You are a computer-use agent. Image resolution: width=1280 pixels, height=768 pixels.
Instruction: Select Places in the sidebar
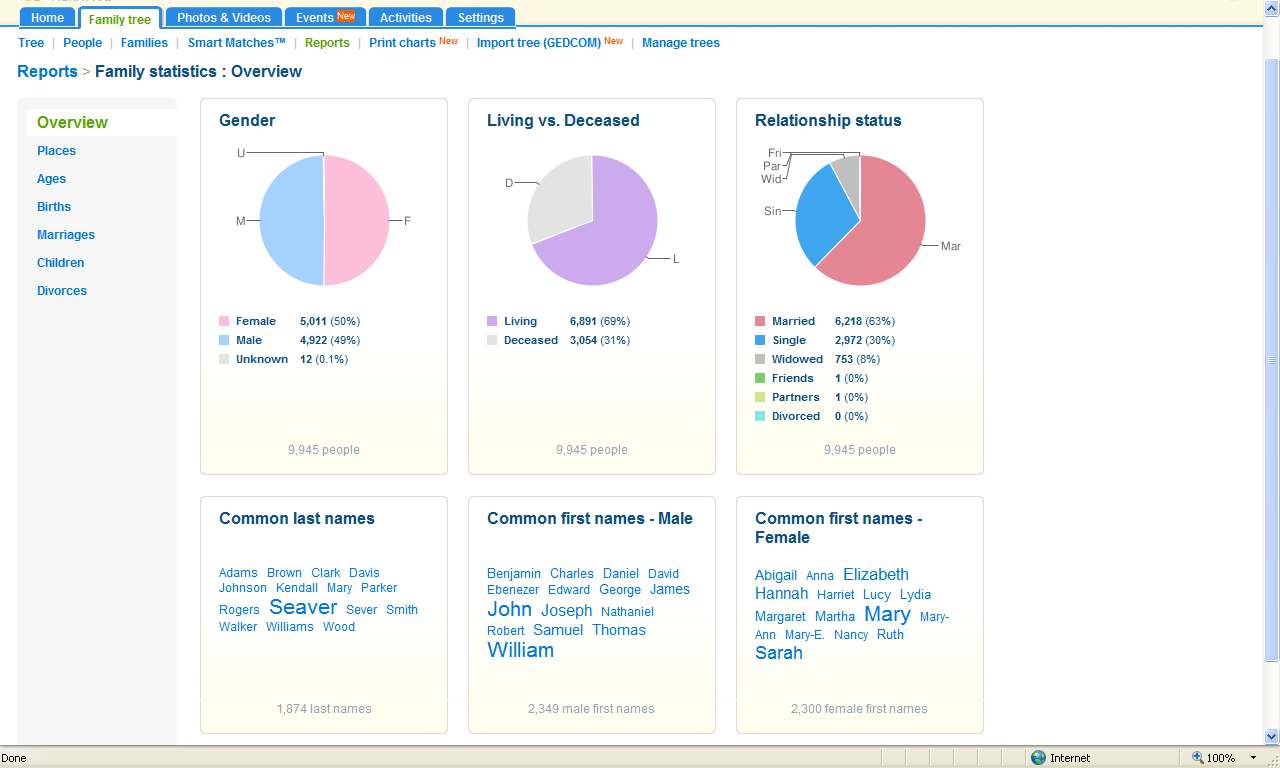pyautogui.click(x=56, y=151)
